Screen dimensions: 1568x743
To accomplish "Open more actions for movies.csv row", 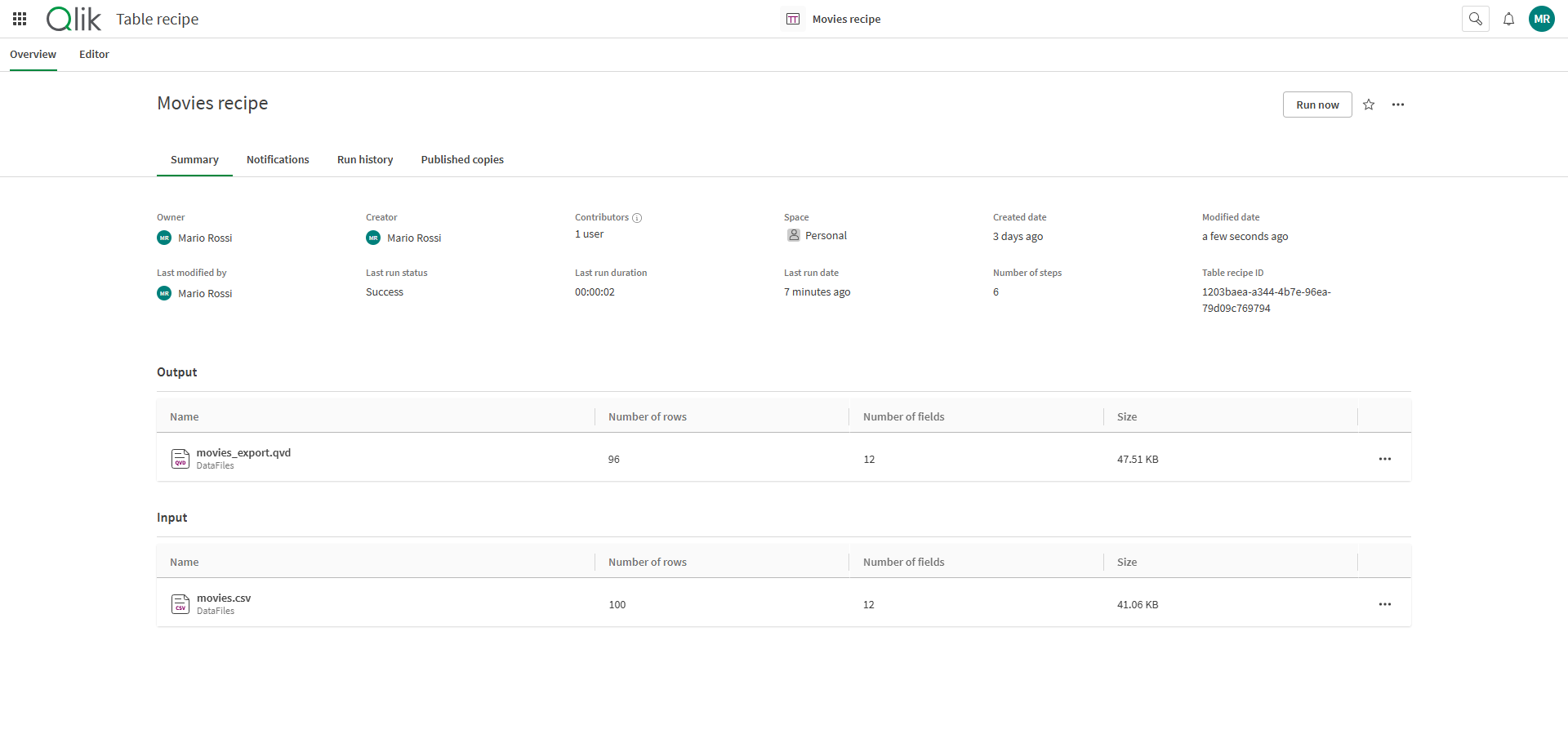I will tap(1384, 604).
